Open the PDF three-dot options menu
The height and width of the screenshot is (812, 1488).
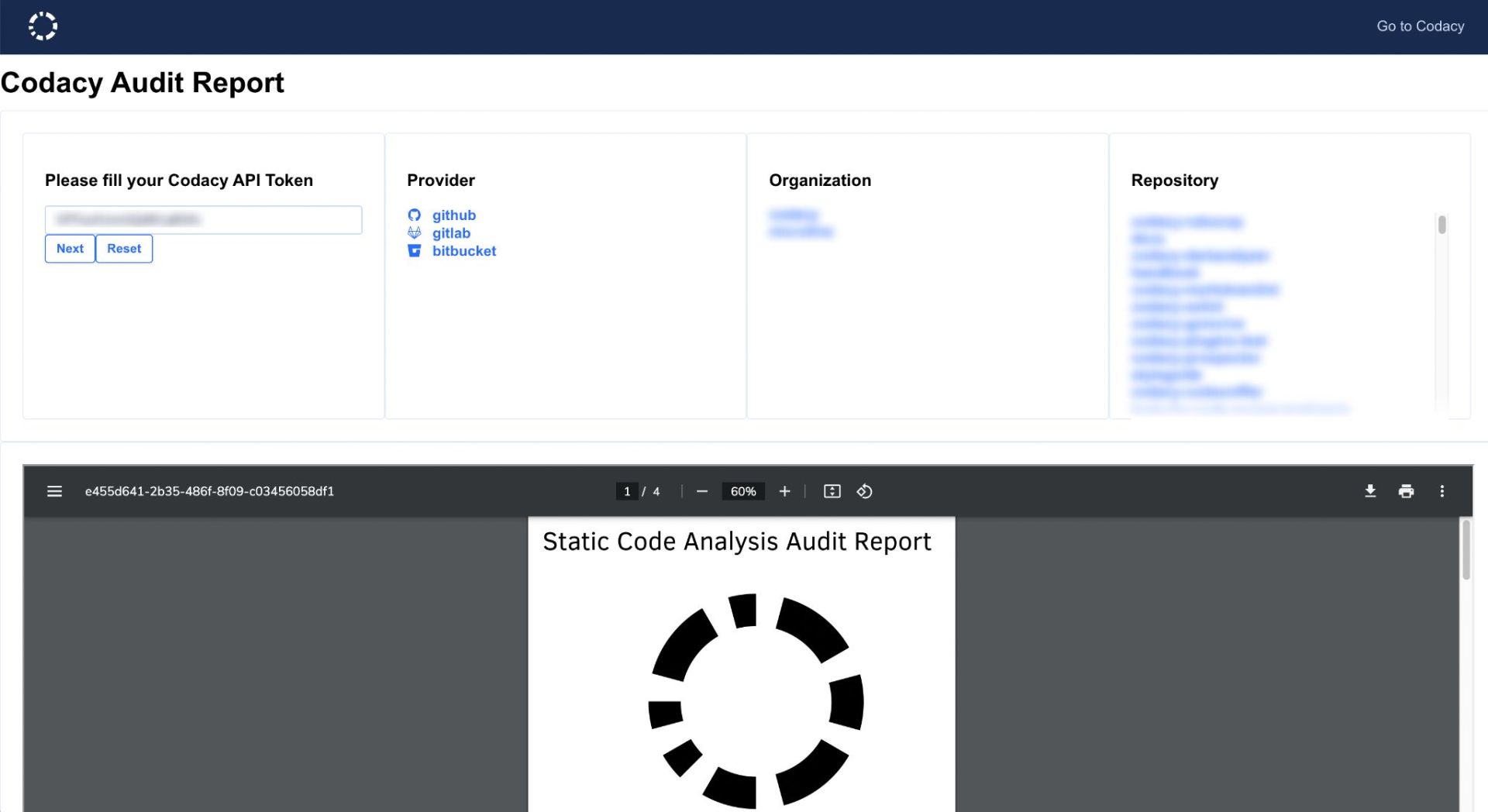pyautogui.click(x=1443, y=490)
